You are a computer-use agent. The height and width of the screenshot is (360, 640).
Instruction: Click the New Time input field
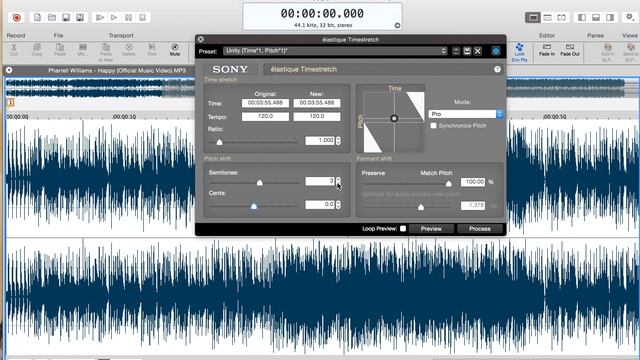(x=317, y=103)
